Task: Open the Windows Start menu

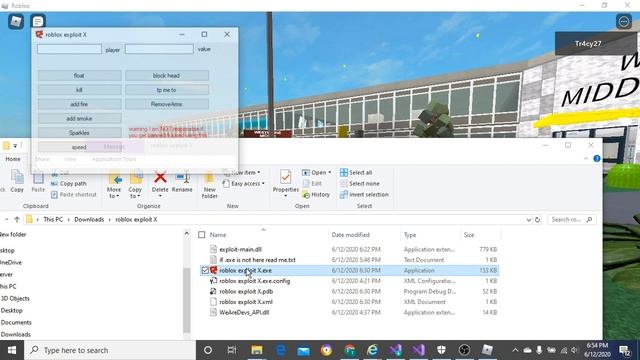Action: (x=12, y=350)
